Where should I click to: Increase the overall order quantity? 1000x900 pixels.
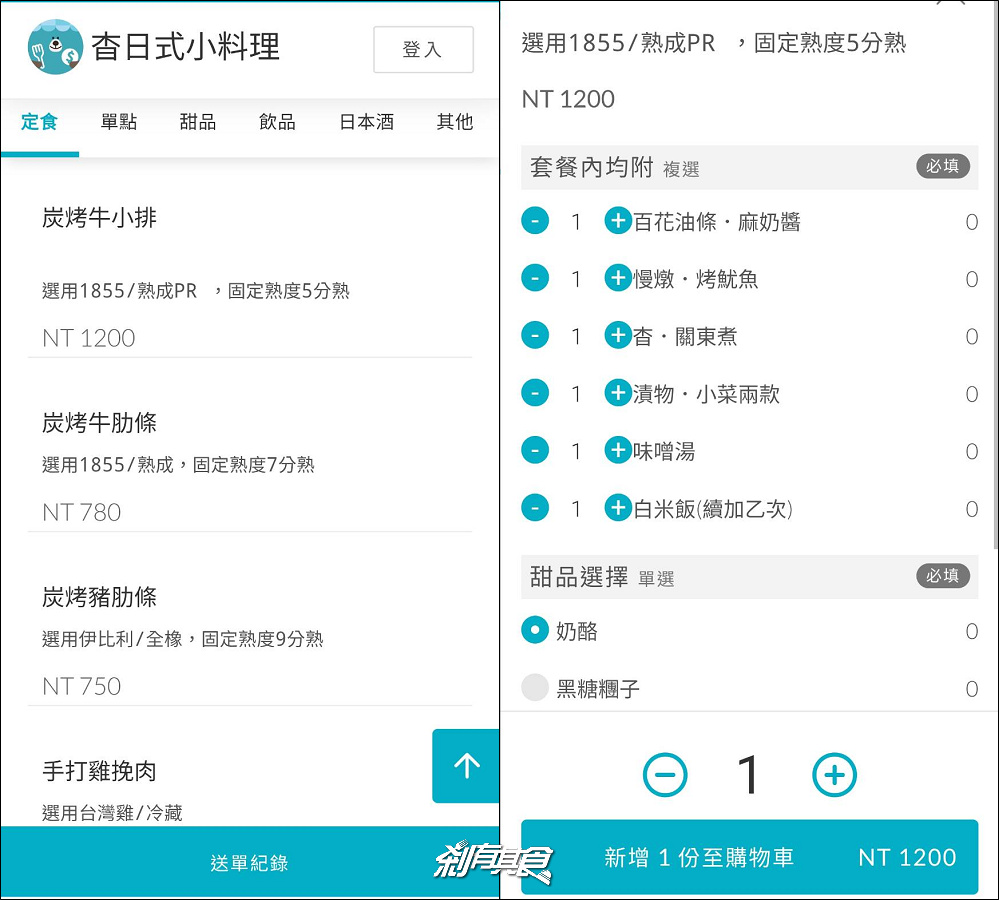pos(834,775)
